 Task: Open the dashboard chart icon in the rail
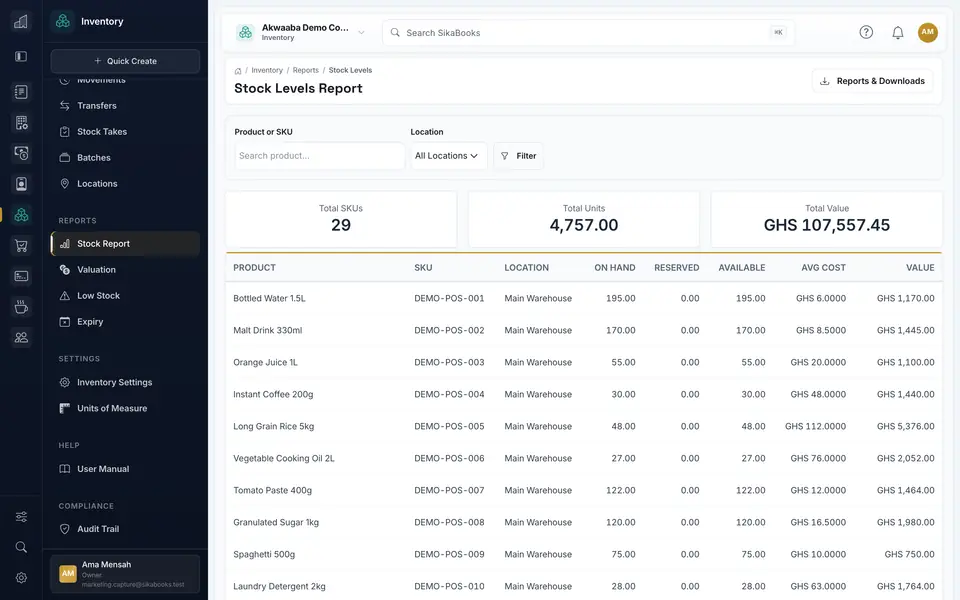[21, 22]
